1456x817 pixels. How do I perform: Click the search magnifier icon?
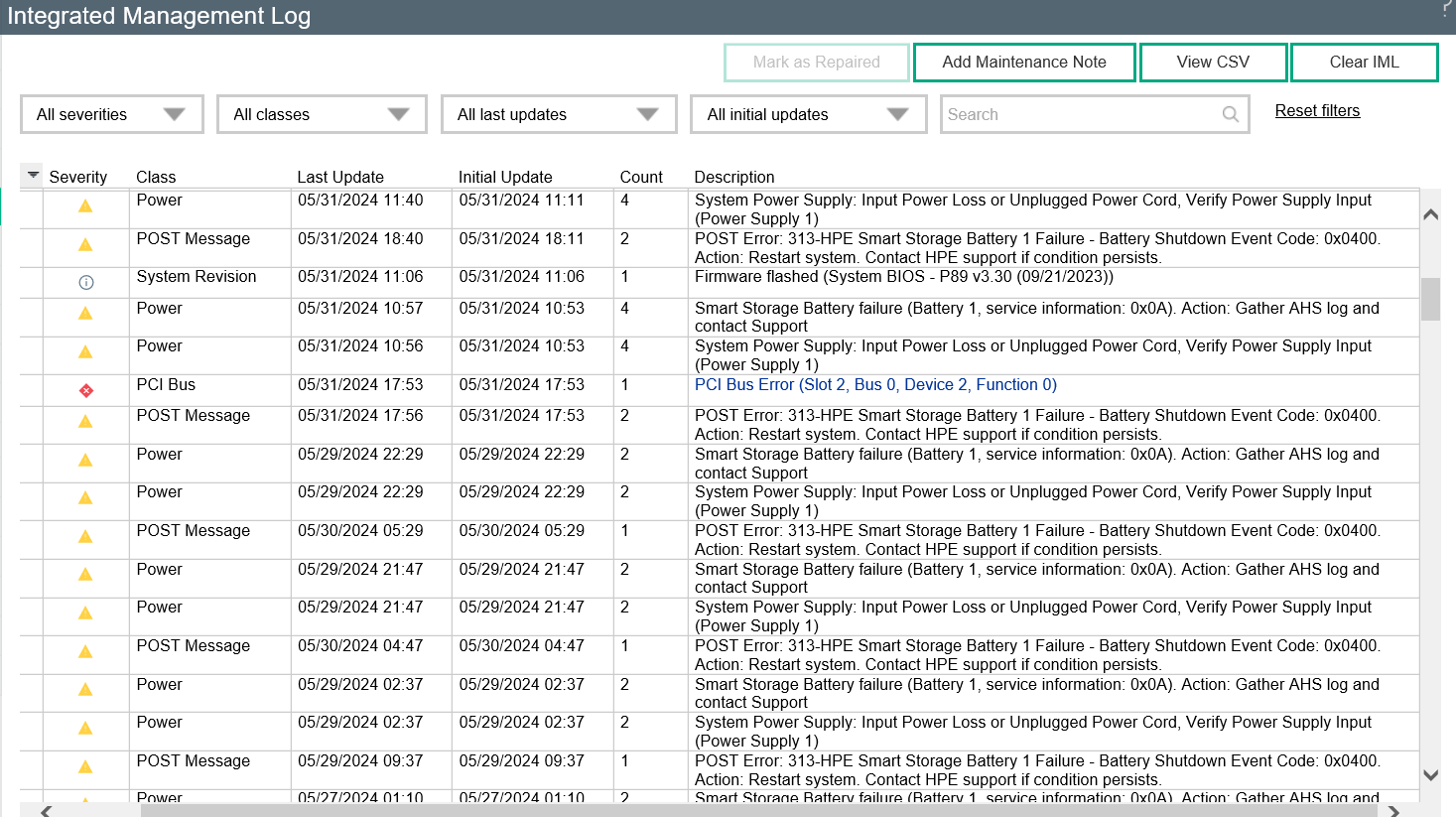(x=1230, y=114)
